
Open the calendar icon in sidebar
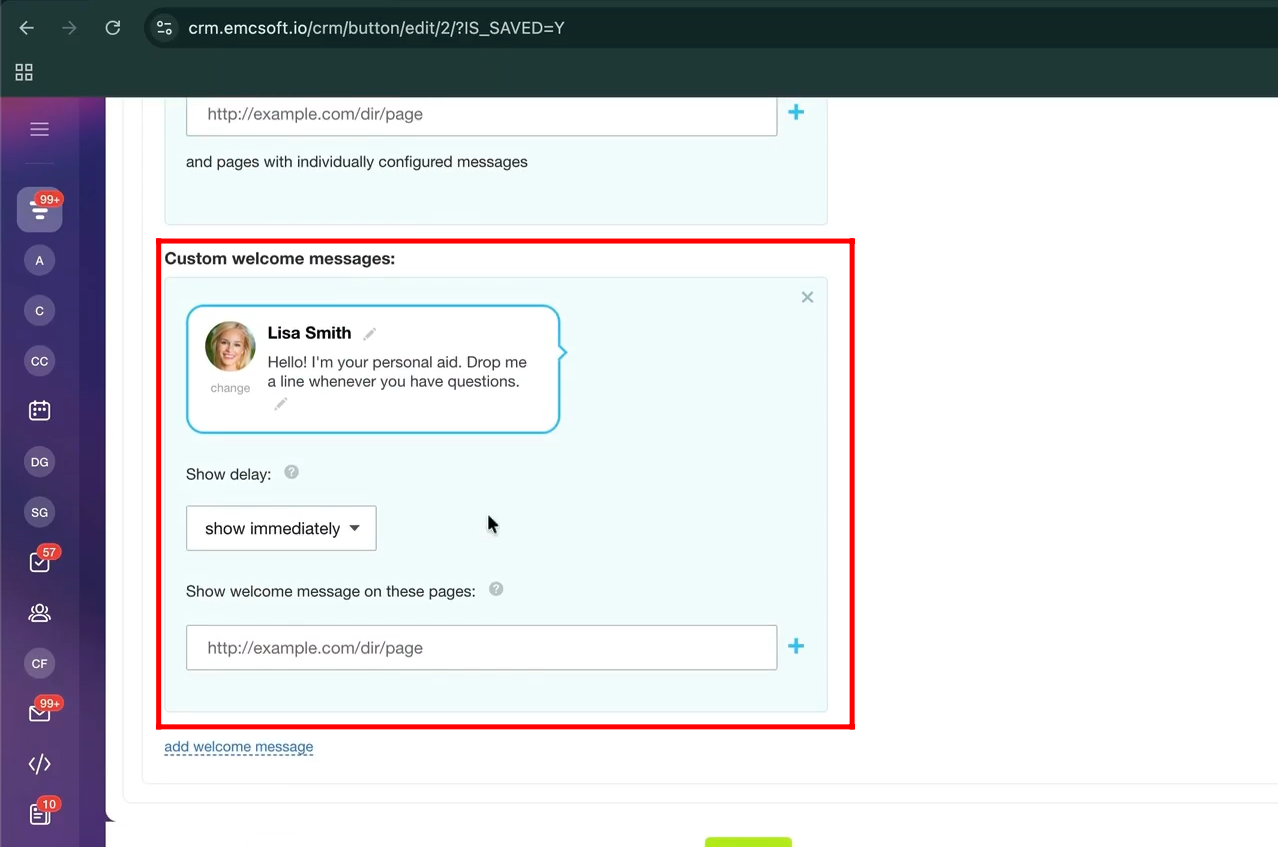coord(39,410)
